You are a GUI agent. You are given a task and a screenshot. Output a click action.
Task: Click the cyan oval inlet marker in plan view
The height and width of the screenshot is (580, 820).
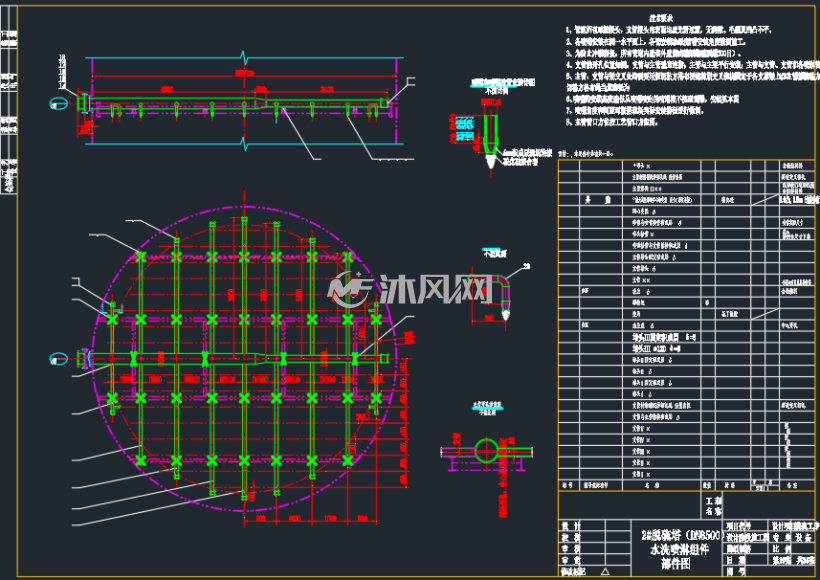59,359
